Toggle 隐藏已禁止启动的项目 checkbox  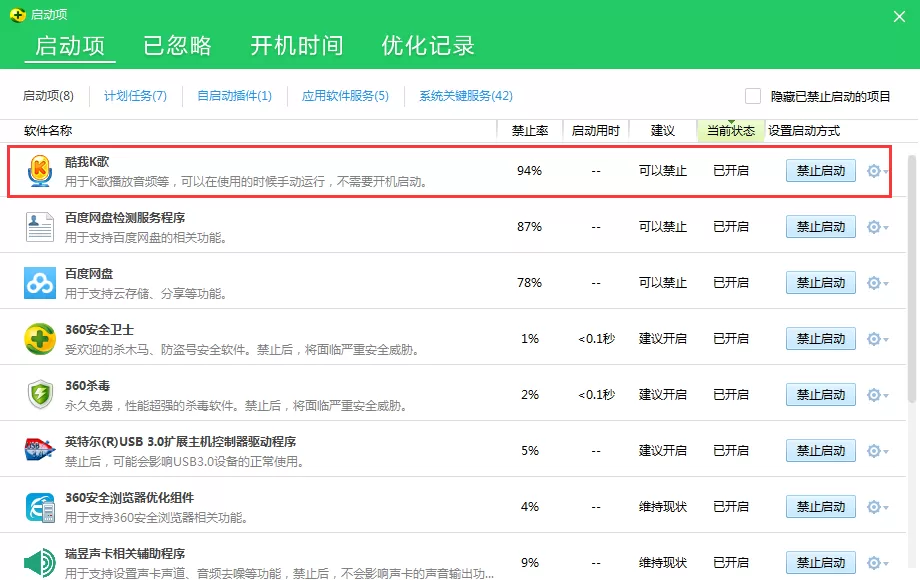coord(753,96)
